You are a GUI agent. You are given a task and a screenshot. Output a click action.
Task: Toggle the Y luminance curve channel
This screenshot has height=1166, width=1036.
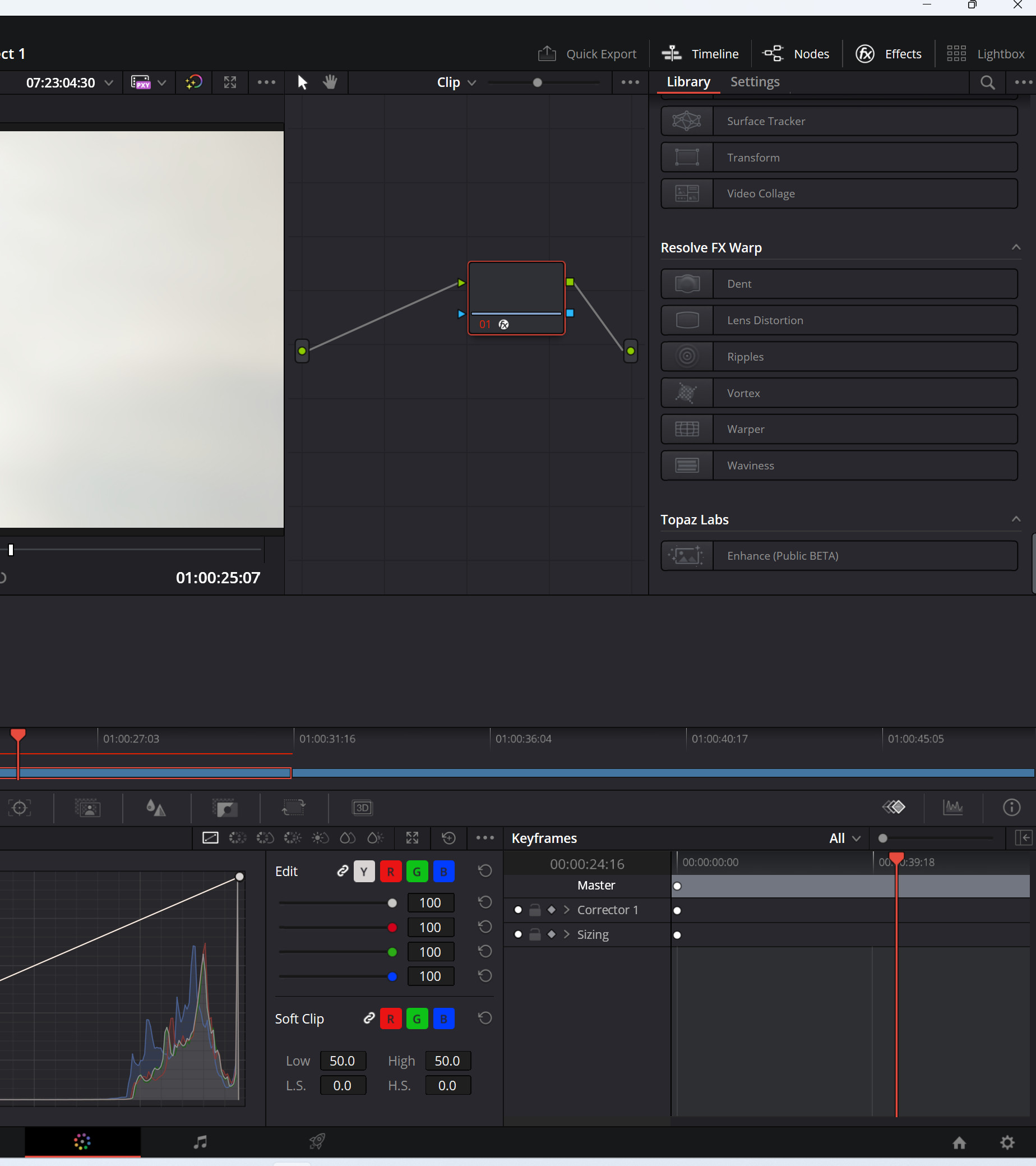pos(364,872)
